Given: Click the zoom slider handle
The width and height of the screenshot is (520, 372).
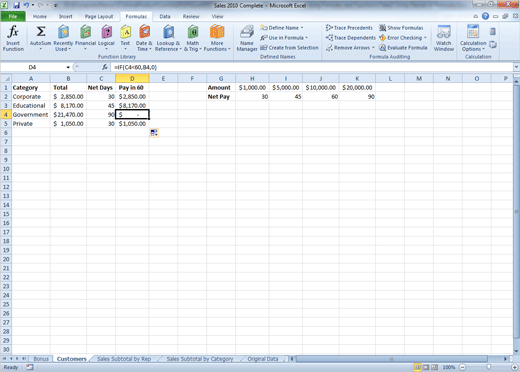Looking at the screenshot, I should [488, 367].
